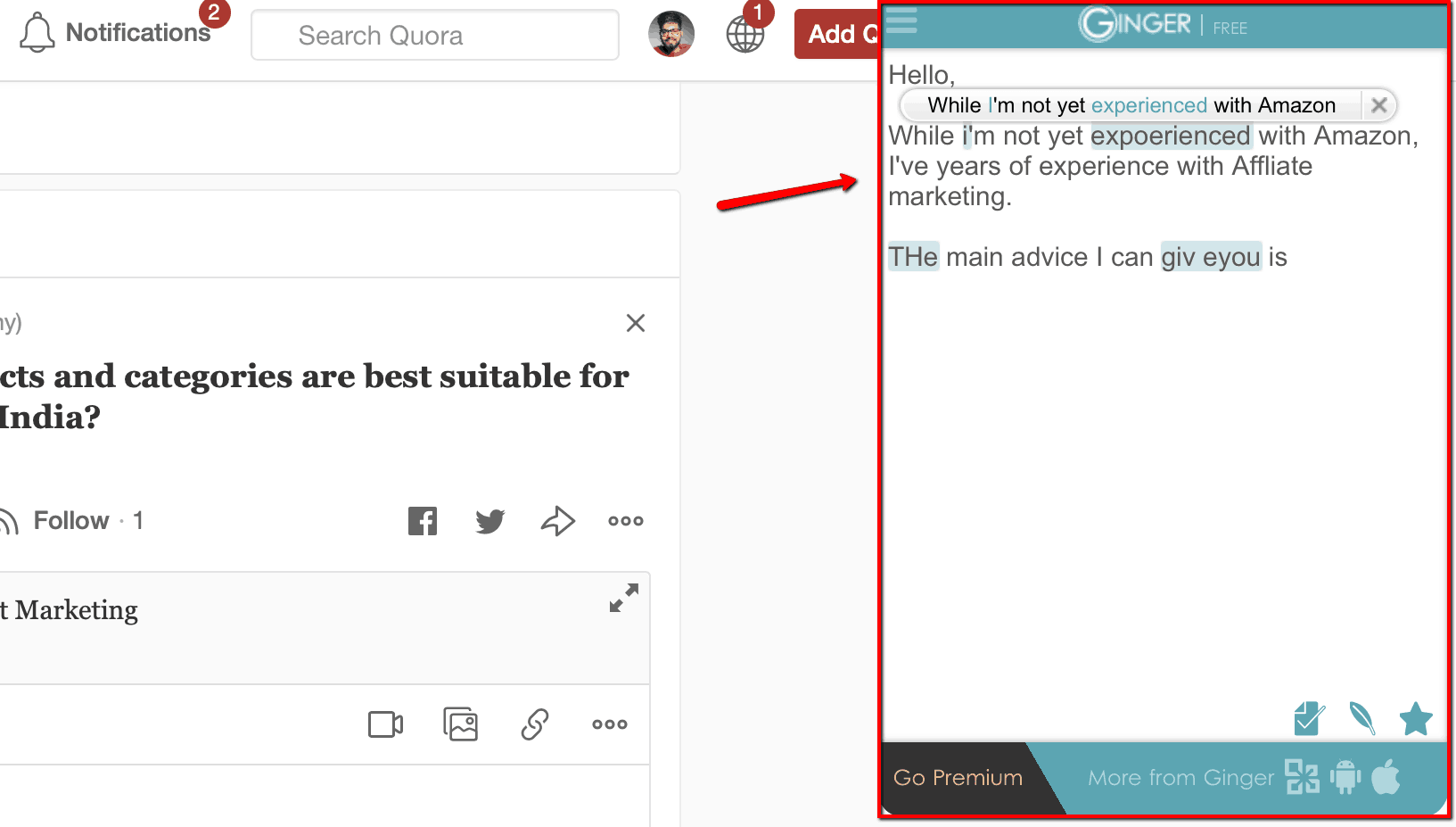Dismiss the Ginger correction suggestion
The height and width of the screenshot is (827, 1456).
pyautogui.click(x=1378, y=105)
